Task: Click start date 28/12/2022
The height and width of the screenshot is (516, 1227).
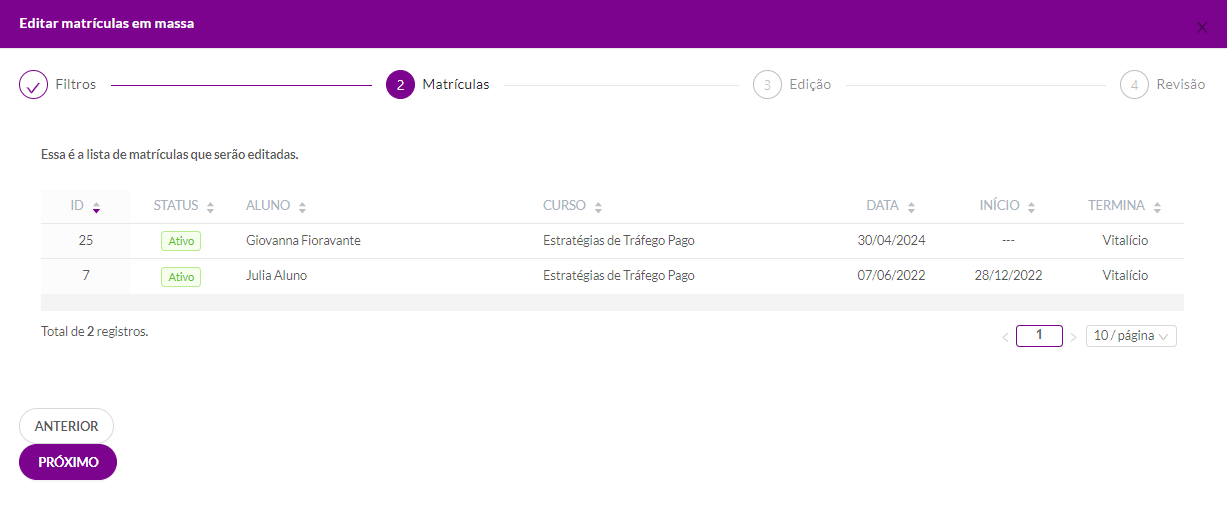Action: click(x=1009, y=276)
